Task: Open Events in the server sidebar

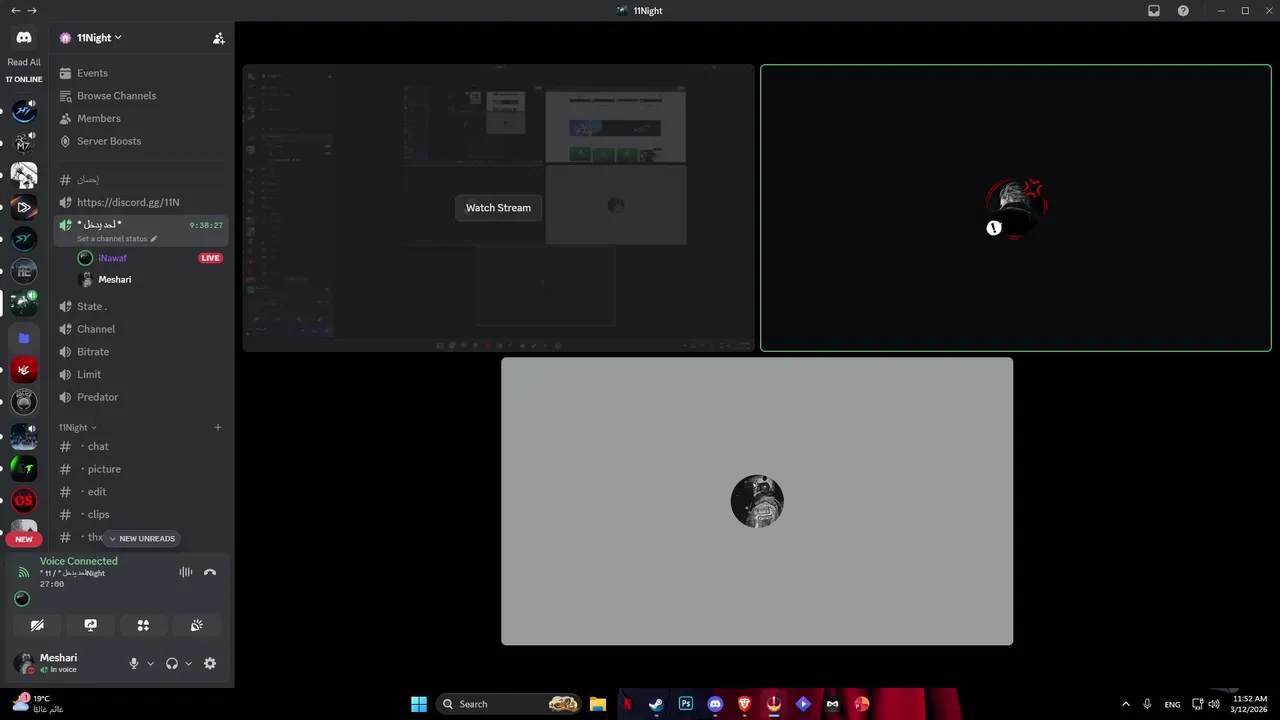Action: click(x=143, y=73)
